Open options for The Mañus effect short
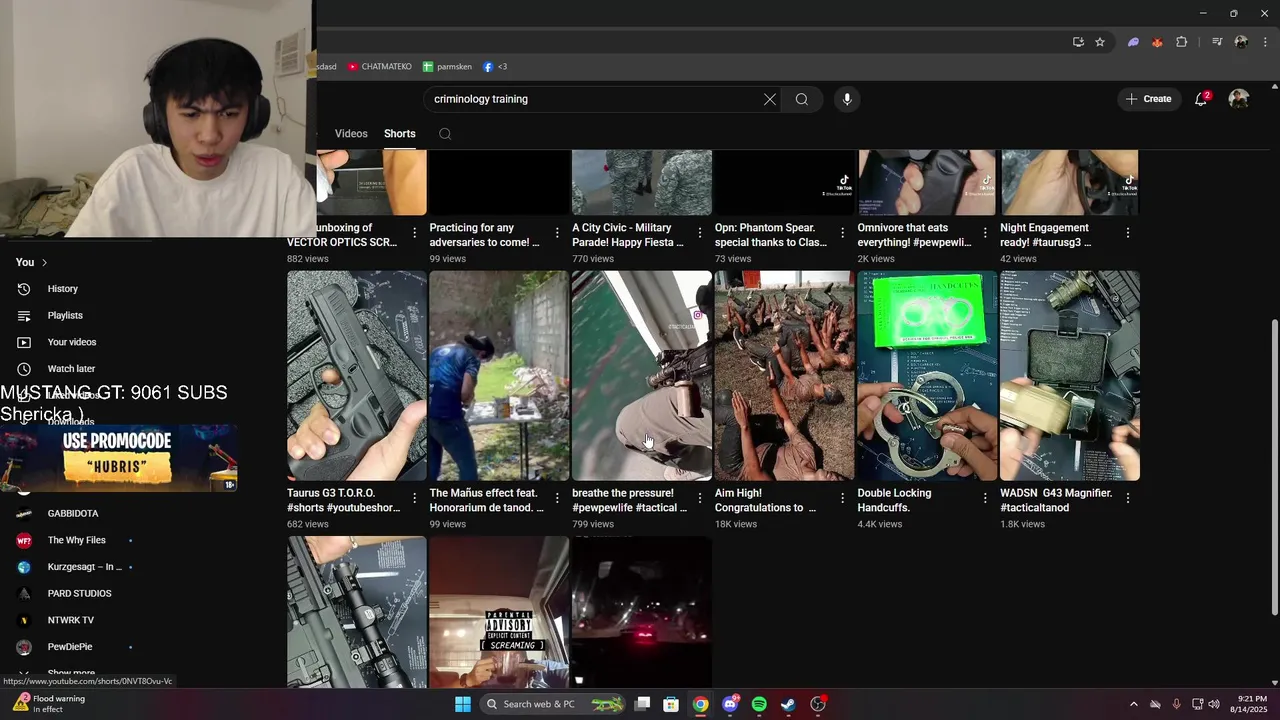 click(557, 498)
